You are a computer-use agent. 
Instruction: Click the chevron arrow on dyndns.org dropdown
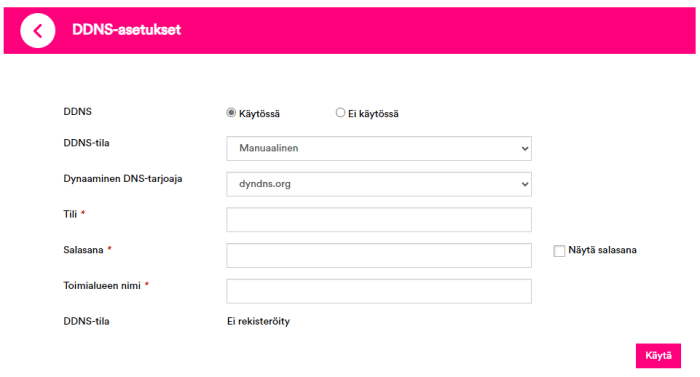(525, 184)
